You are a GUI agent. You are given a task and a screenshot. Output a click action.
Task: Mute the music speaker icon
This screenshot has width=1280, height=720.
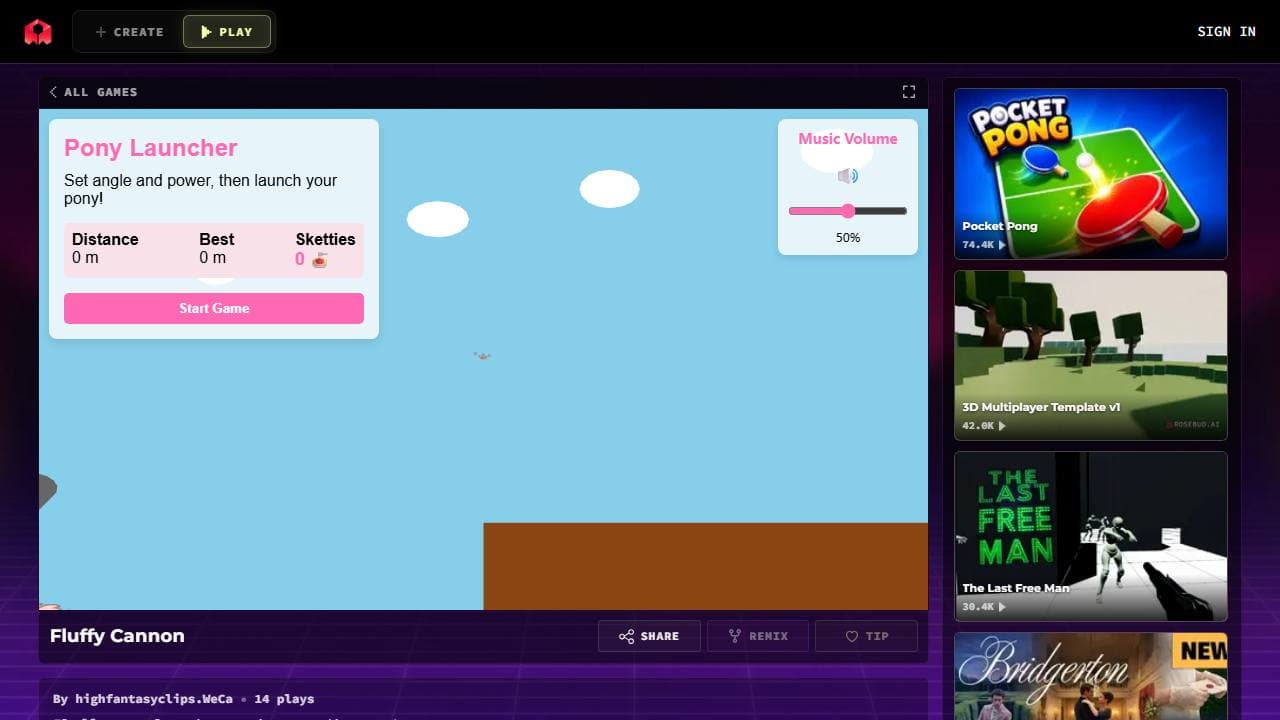(x=848, y=176)
